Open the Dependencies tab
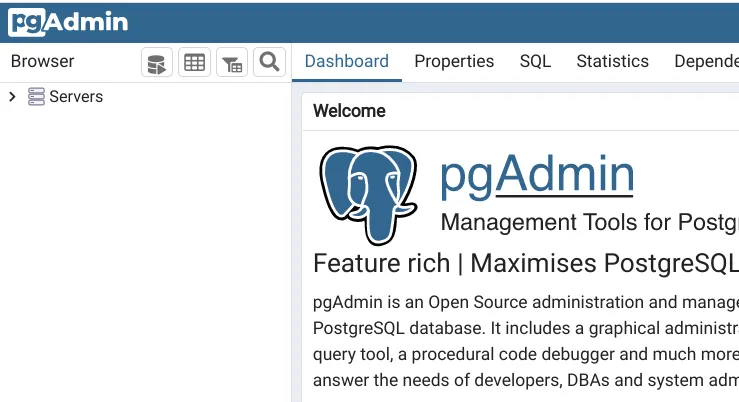This screenshot has width=739, height=402. coord(706,61)
